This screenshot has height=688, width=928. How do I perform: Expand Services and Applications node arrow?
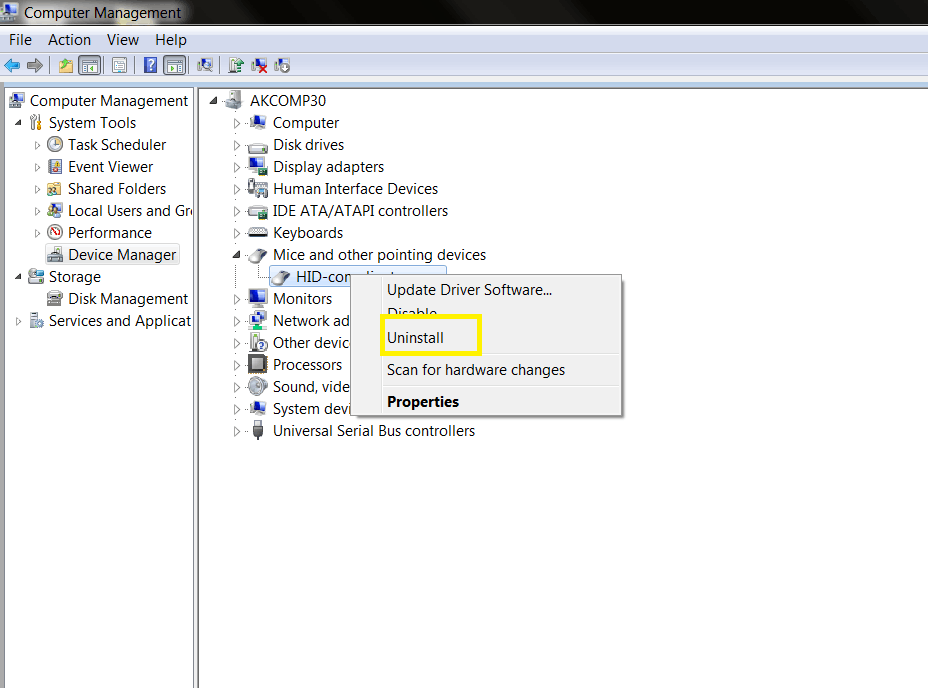[18, 321]
